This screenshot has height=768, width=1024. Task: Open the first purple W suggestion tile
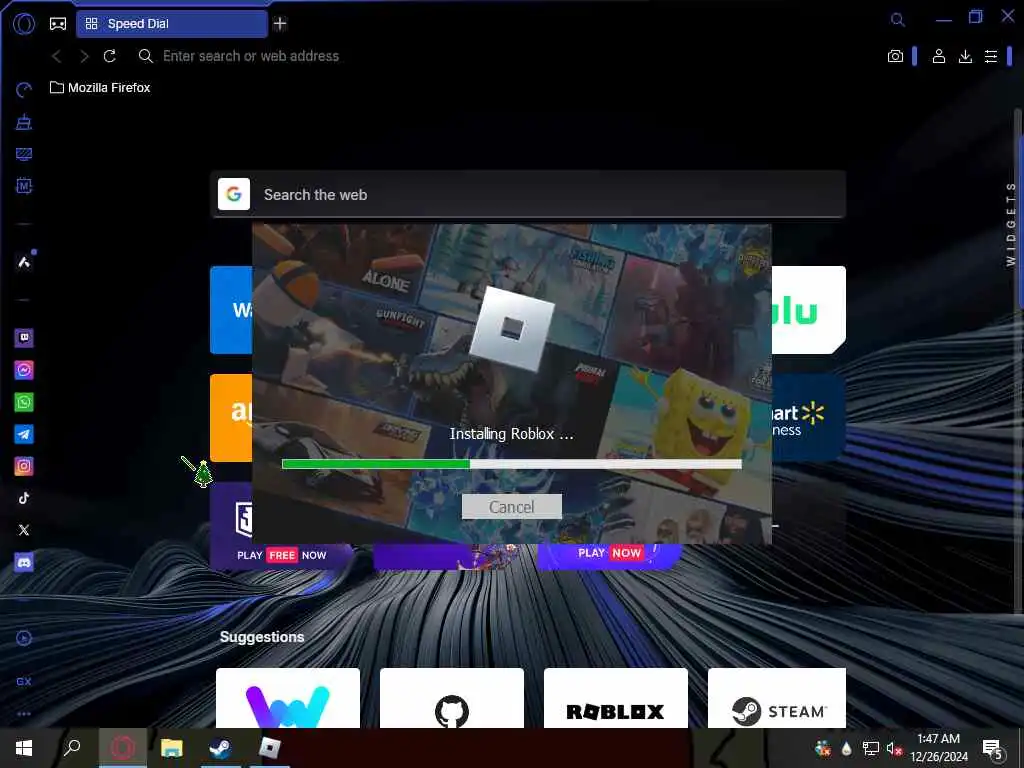[288, 697]
